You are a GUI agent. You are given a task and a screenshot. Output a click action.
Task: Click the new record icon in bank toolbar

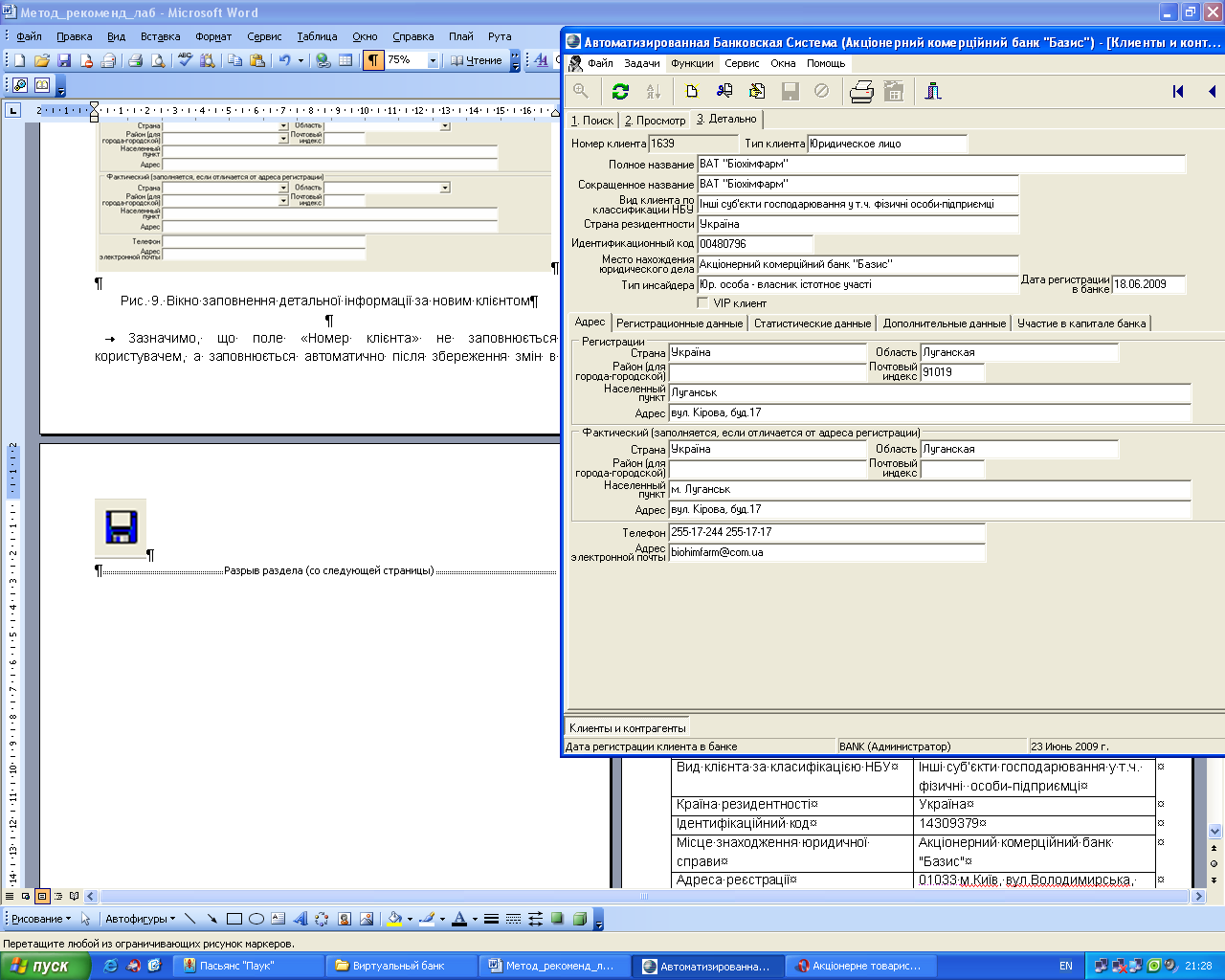coord(692,91)
